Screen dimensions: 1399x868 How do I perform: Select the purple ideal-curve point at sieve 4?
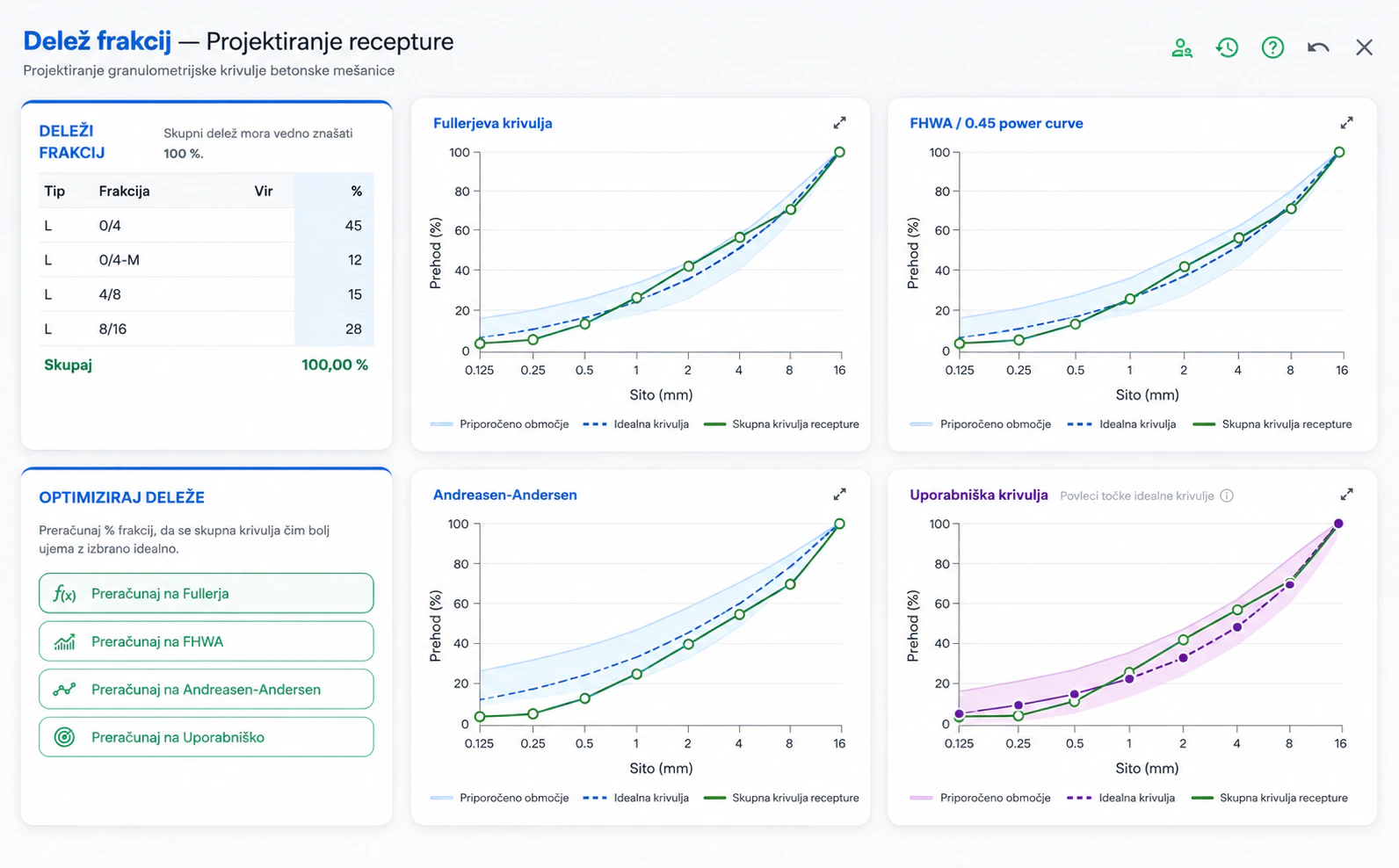1237,627
